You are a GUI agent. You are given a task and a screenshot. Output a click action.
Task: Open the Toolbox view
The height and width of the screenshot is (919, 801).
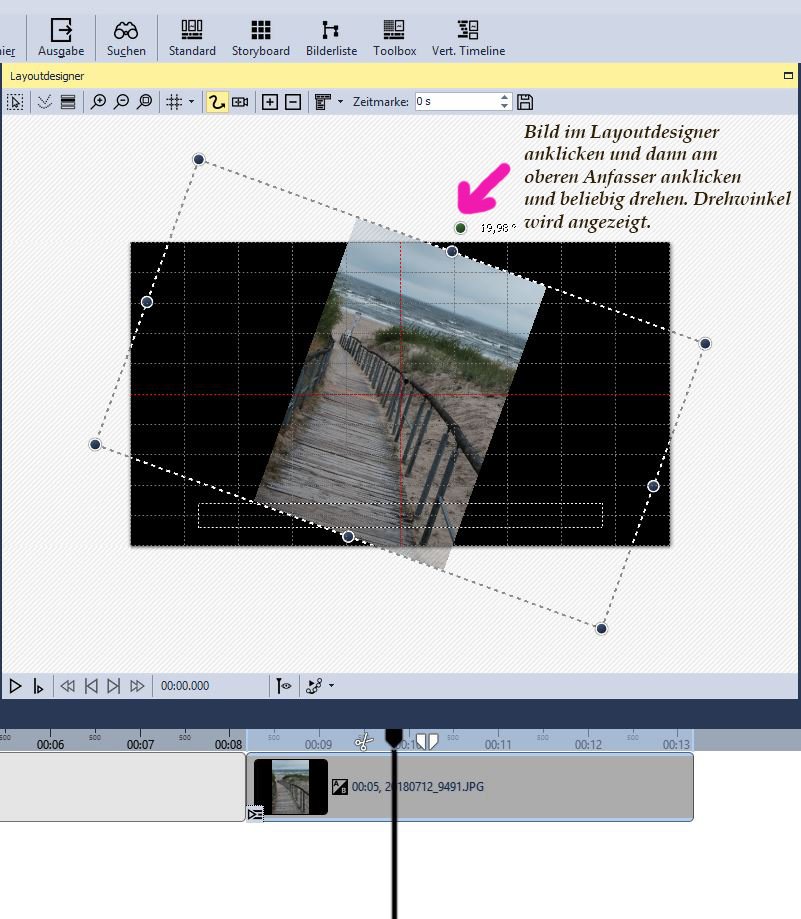394,37
